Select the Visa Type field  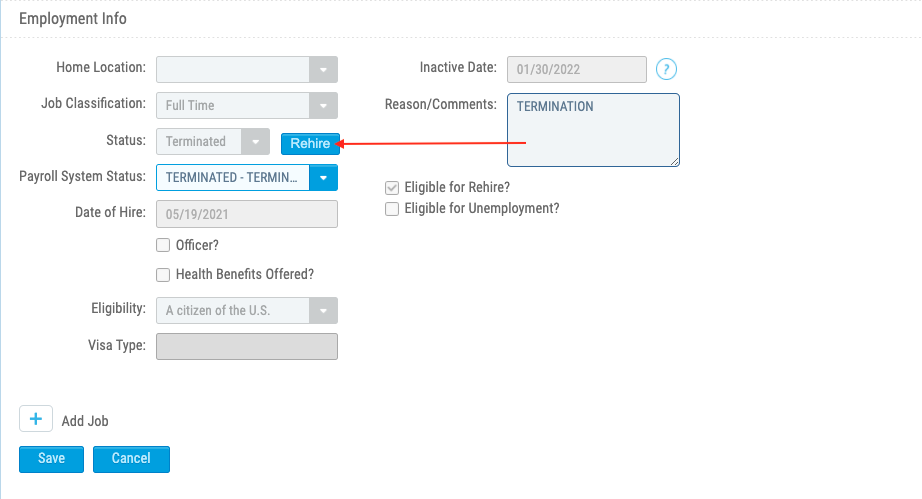coord(247,346)
